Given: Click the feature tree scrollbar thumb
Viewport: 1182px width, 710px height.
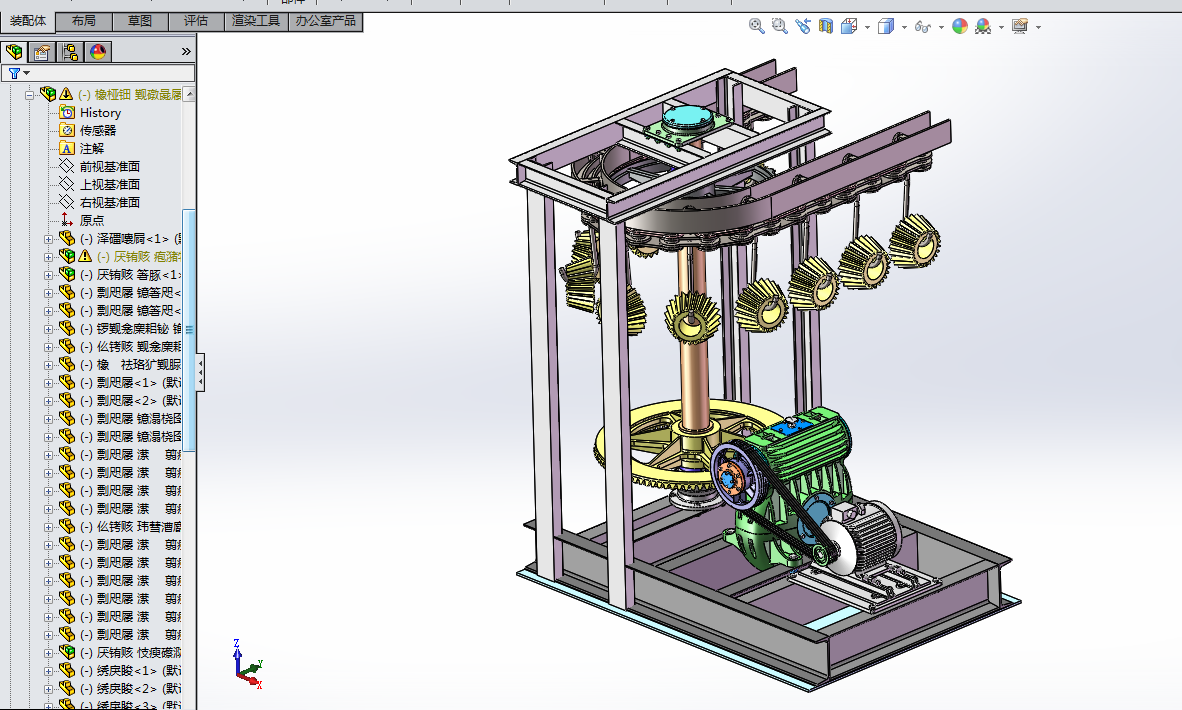Looking at the screenshot, I should coord(189,330).
